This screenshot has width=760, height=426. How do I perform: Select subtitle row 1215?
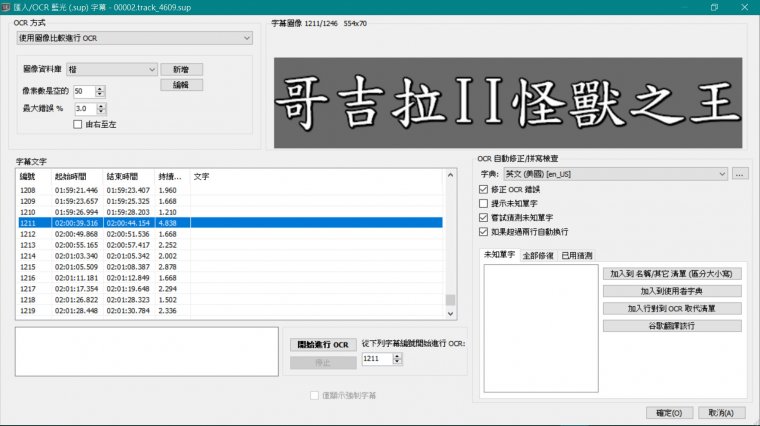tap(230, 267)
